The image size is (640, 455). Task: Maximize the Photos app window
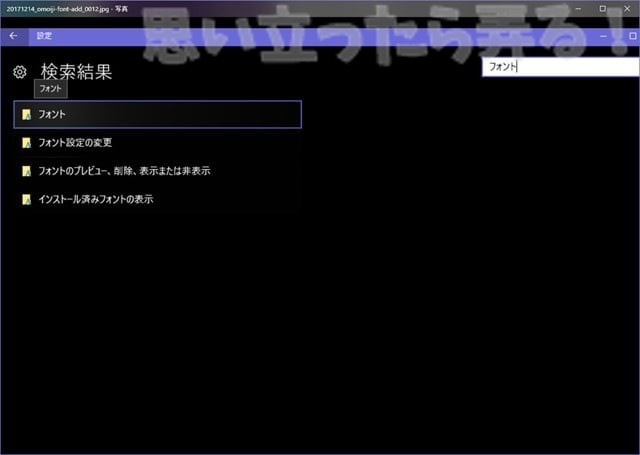(601, 8)
